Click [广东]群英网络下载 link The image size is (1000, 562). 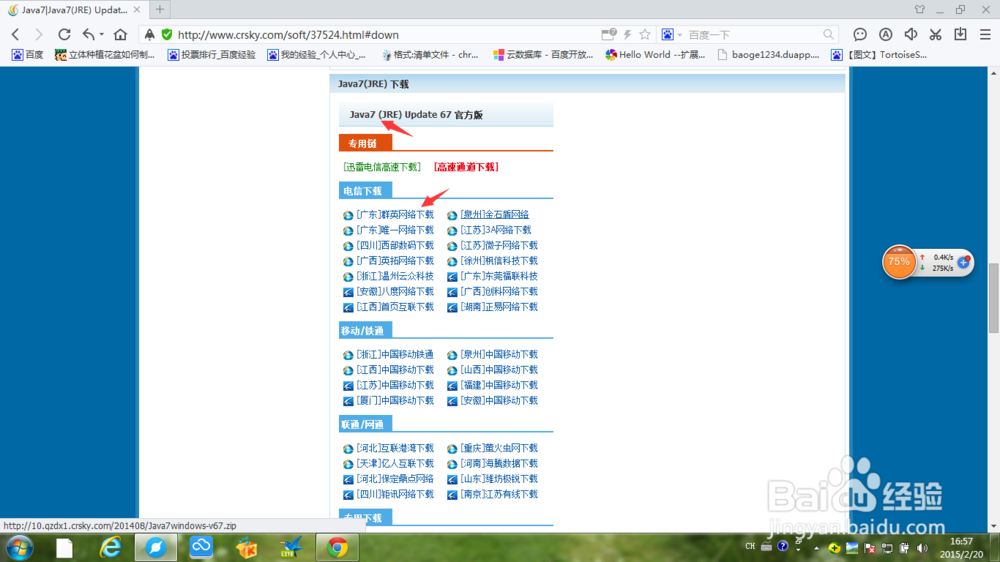(395, 215)
